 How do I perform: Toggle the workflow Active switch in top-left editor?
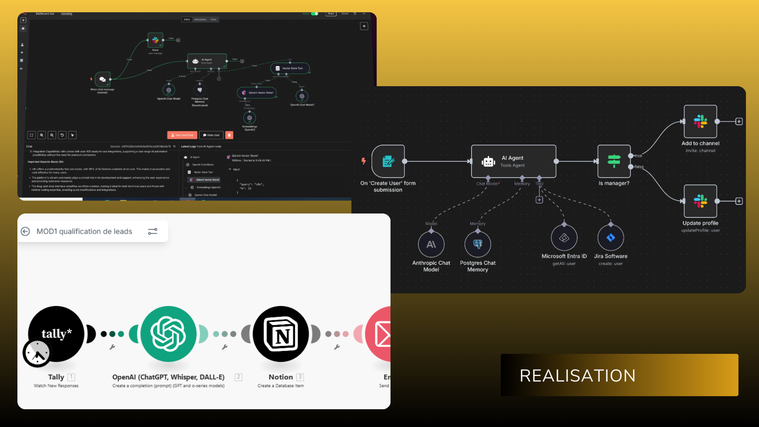click(314, 14)
